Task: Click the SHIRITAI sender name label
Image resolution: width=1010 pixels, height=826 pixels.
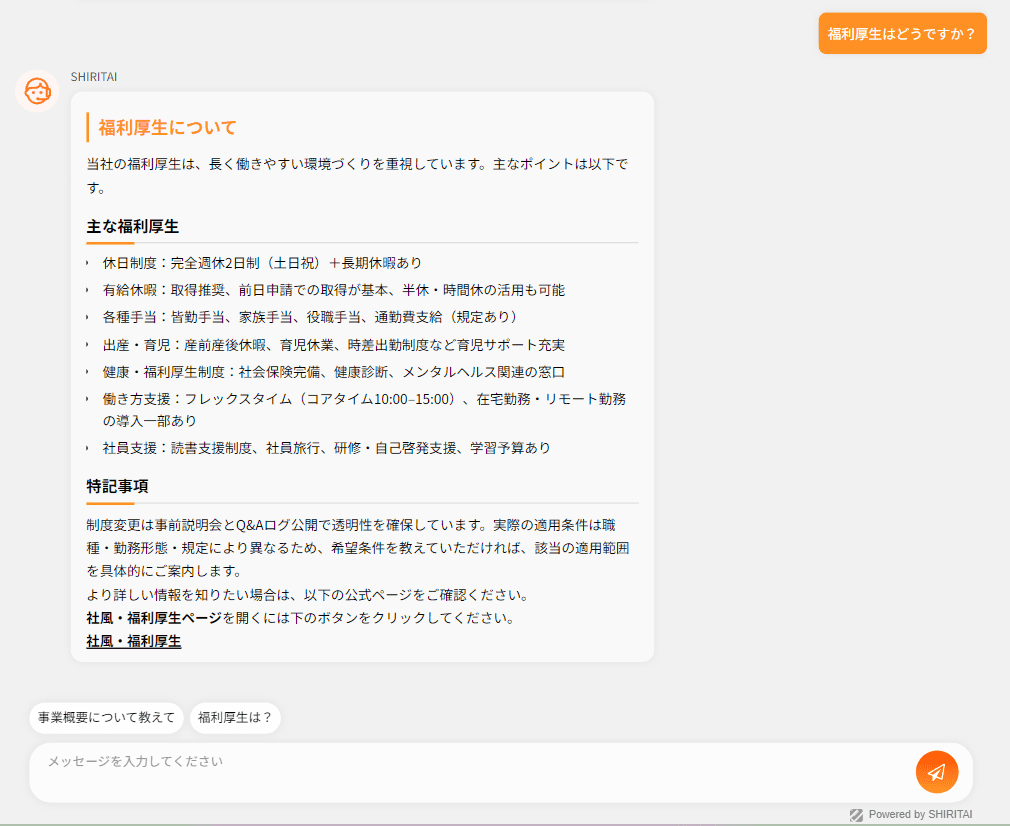Action: [92, 76]
